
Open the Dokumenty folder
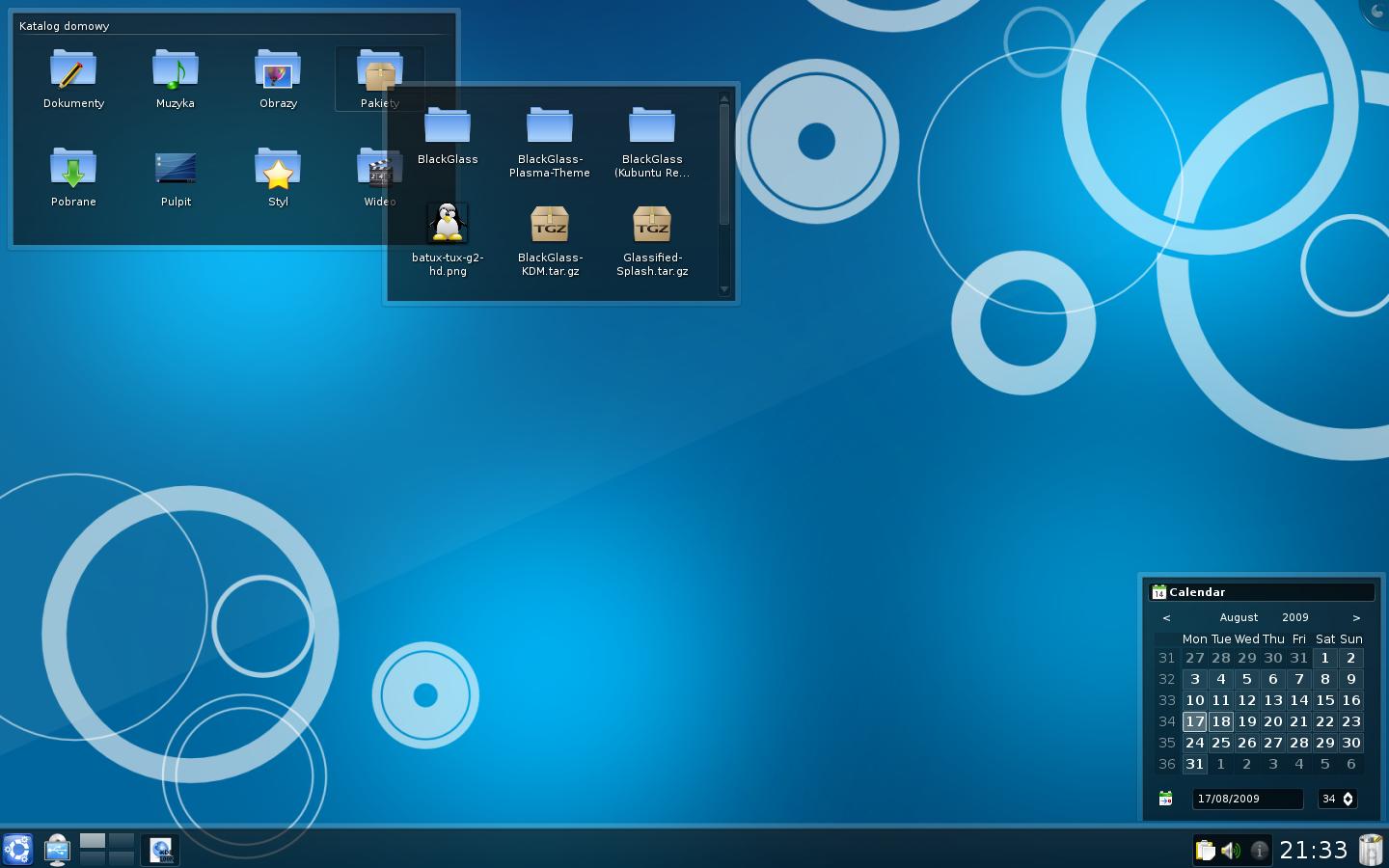(73, 79)
